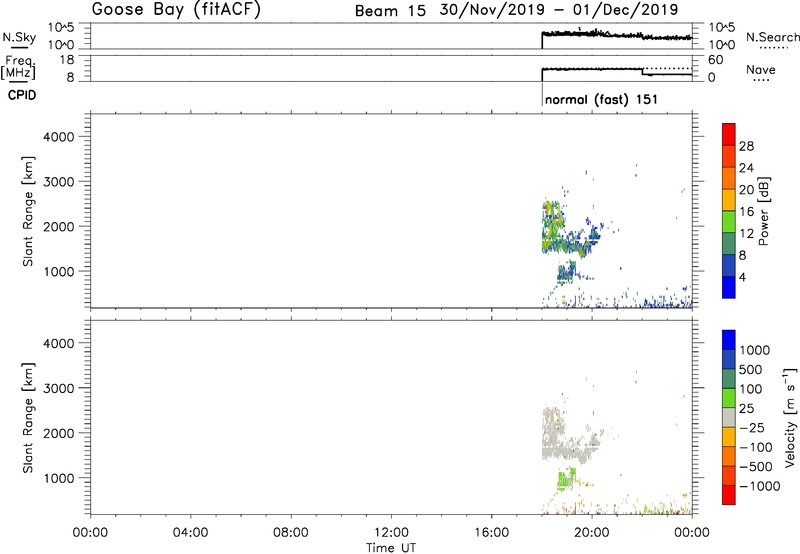Click the '4' Power colorbar value
Image resolution: width=800 pixels, height=554 pixels.
742,277
